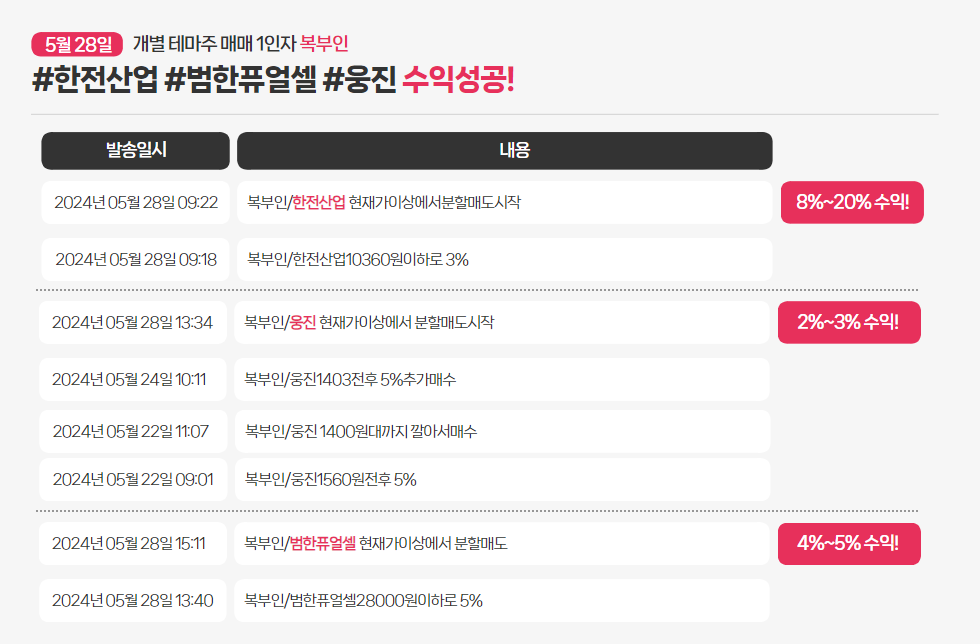Viewport: 980px width, 644px height.
Task: Click the 4%~5% 수익! badge
Action: point(849,544)
